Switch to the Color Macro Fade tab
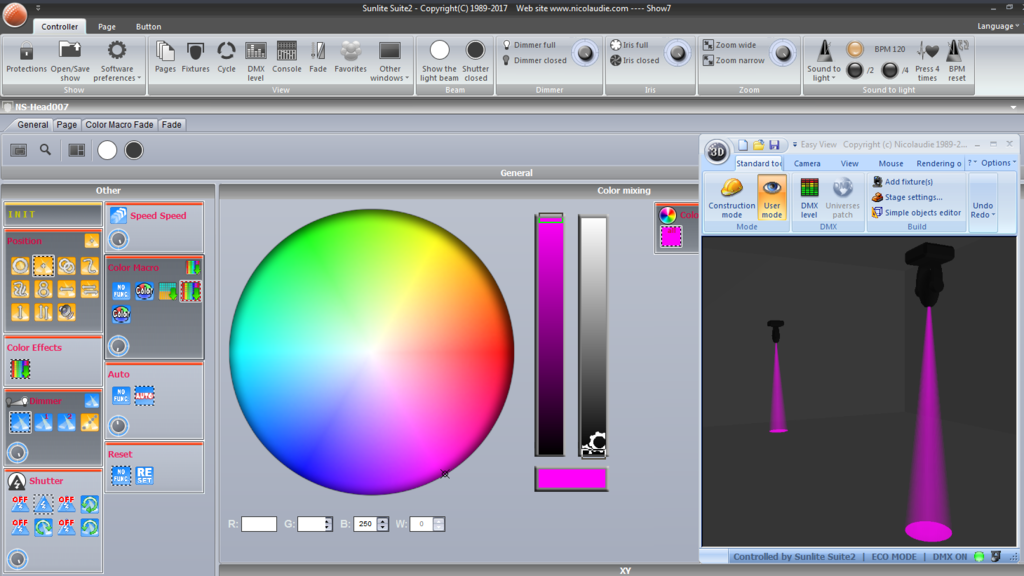1024x576 pixels. pos(120,124)
